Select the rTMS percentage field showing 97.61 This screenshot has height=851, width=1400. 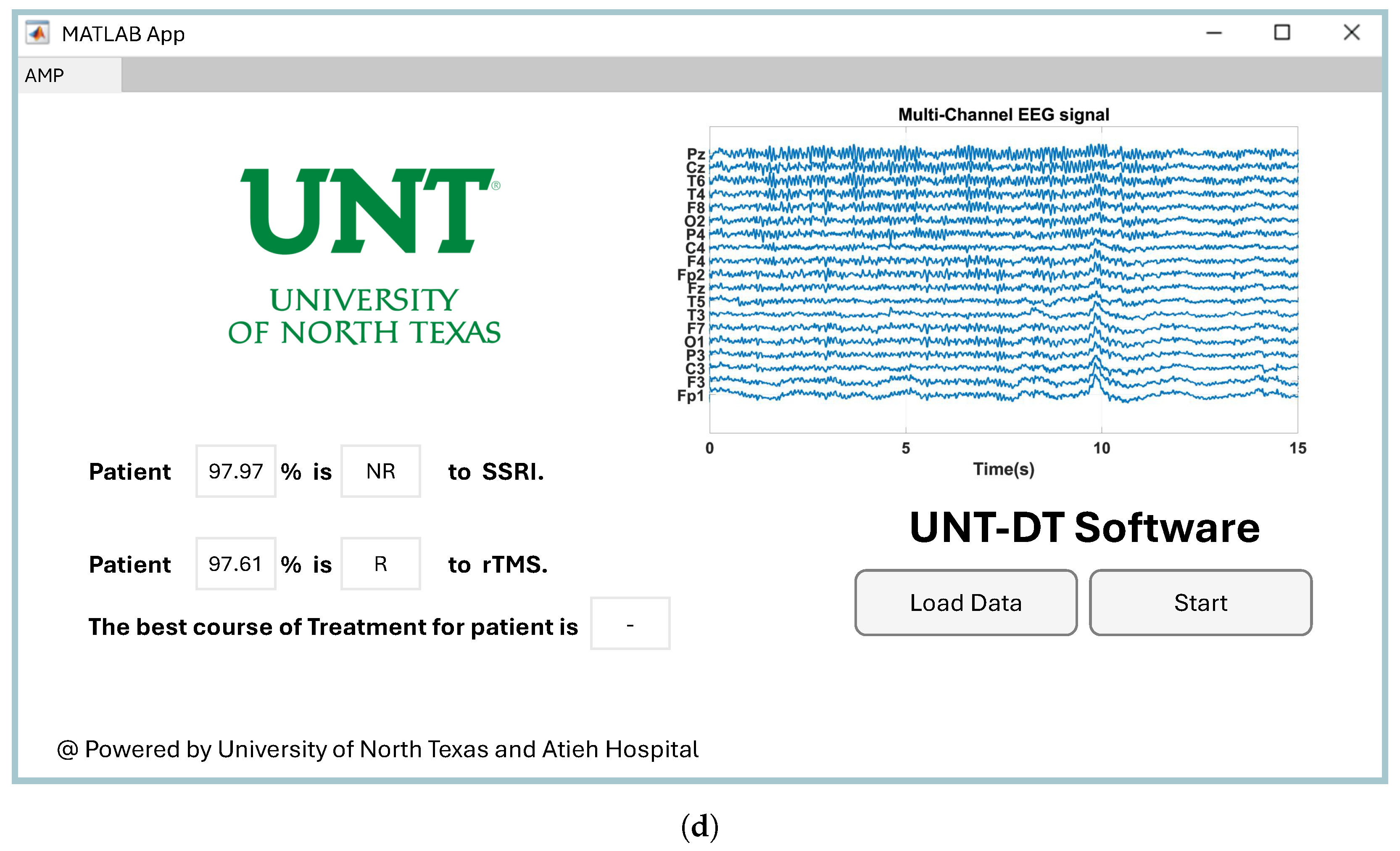click(x=236, y=564)
